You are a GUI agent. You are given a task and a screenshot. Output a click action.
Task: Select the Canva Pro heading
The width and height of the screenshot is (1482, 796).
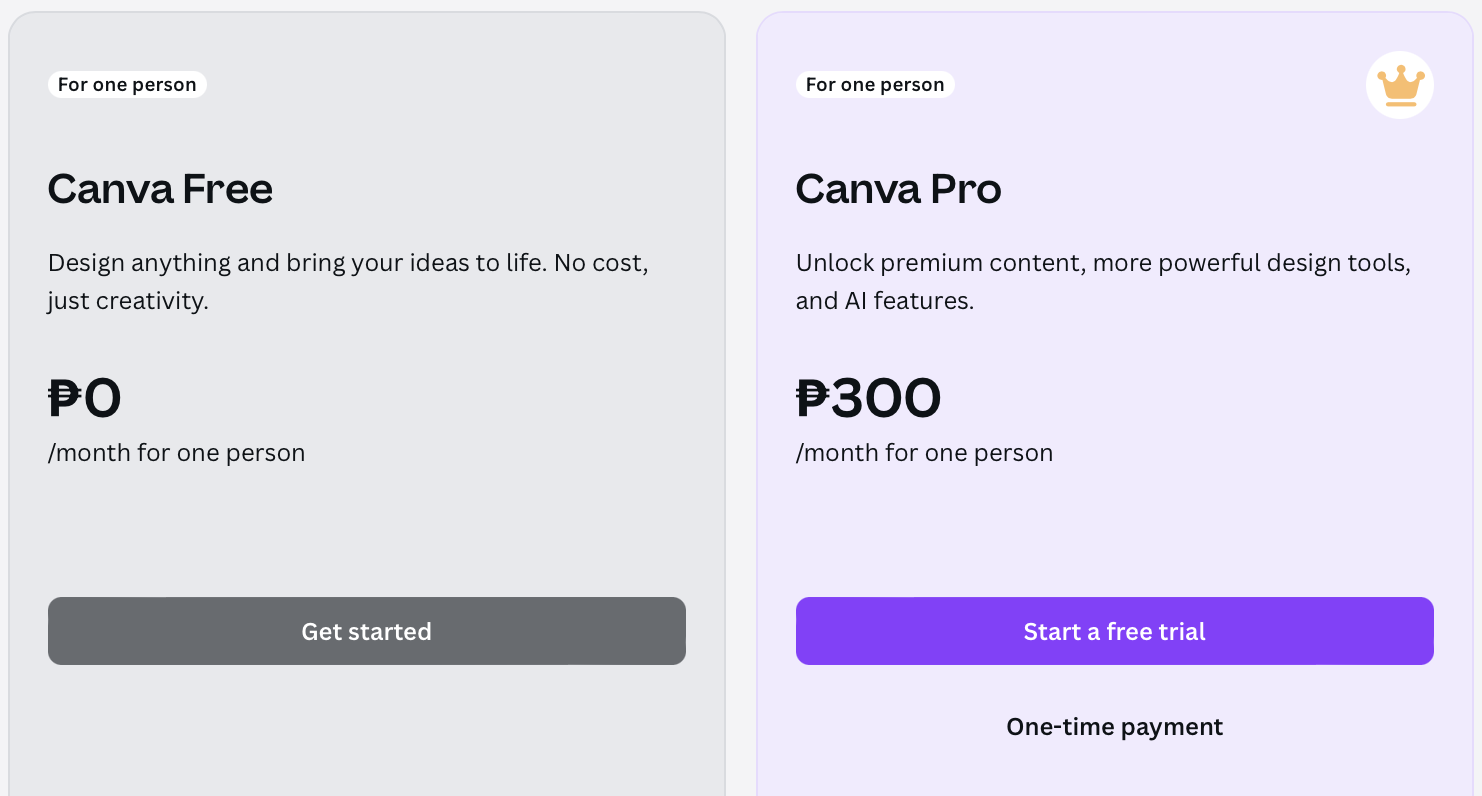898,189
